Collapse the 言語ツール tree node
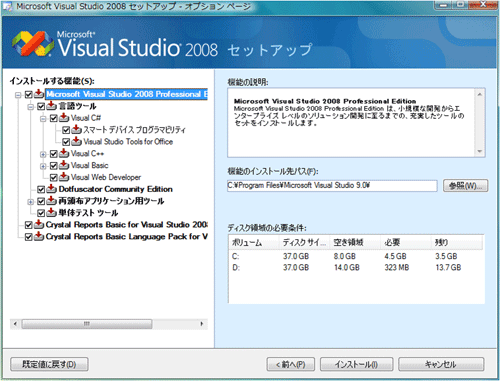Screen dimensions: 500x381 (x=31, y=107)
